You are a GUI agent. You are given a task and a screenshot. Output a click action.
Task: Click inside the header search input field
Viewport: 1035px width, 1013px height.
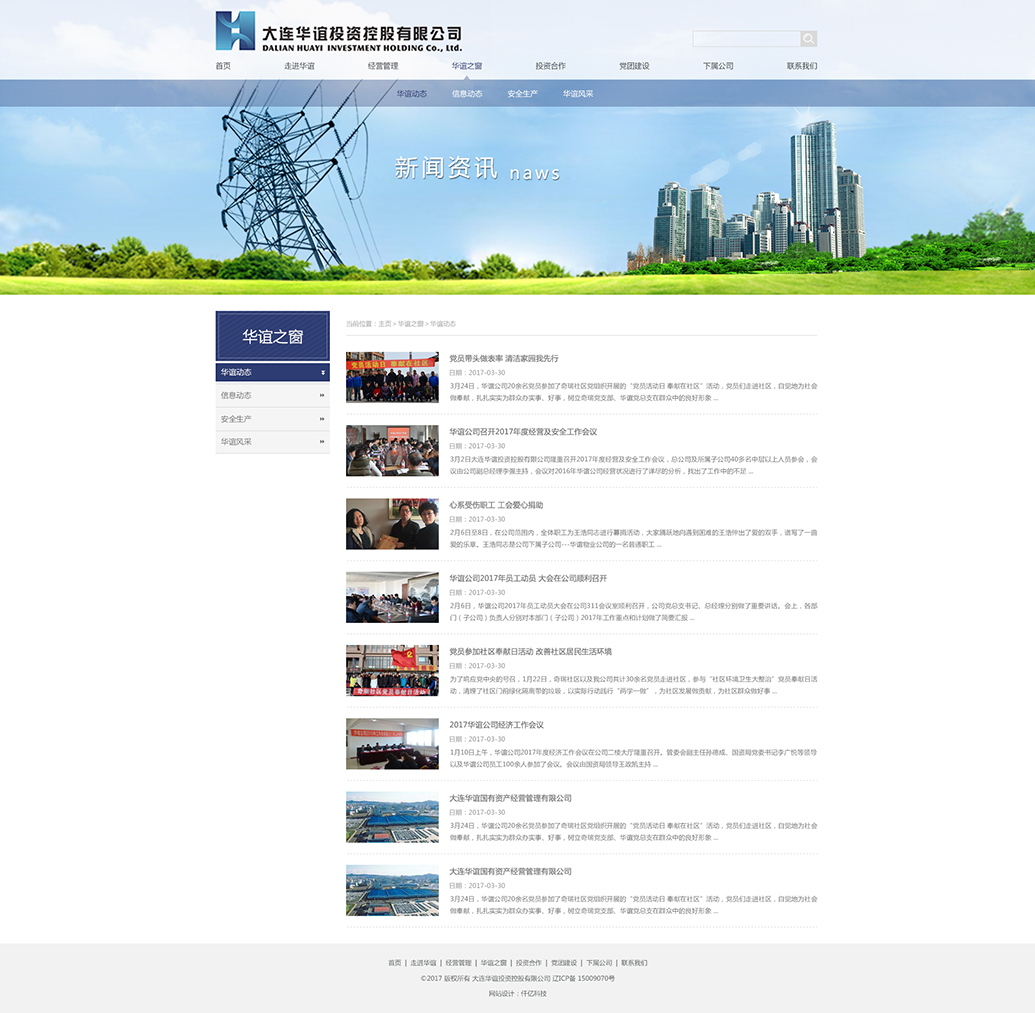pyautogui.click(x=746, y=39)
